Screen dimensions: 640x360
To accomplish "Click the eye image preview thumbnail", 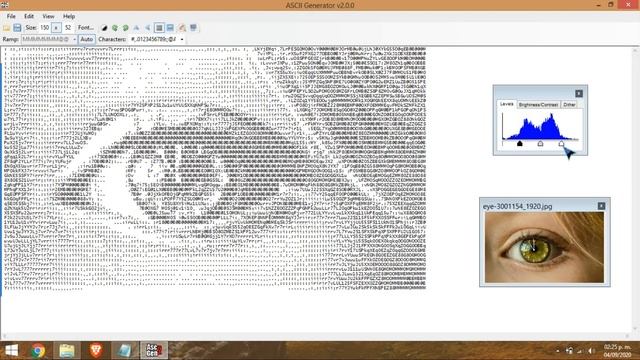I will coord(544,247).
